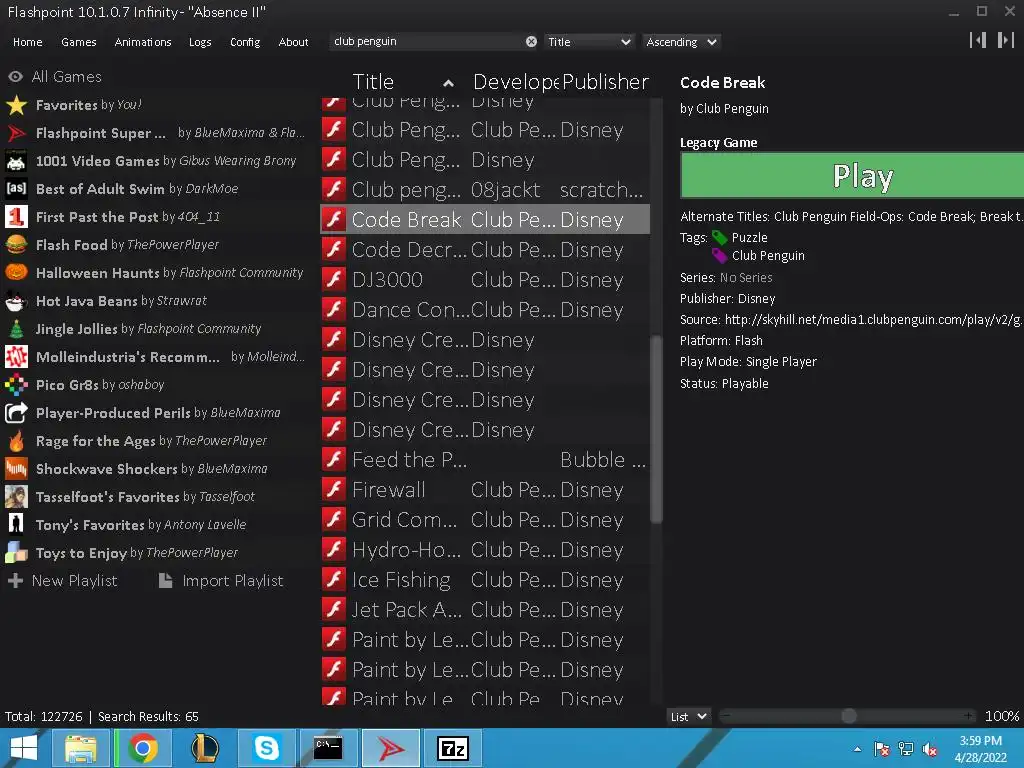This screenshot has height=768, width=1024.
Task: Click the Rage for the Ages flame icon
Action: [16, 441]
